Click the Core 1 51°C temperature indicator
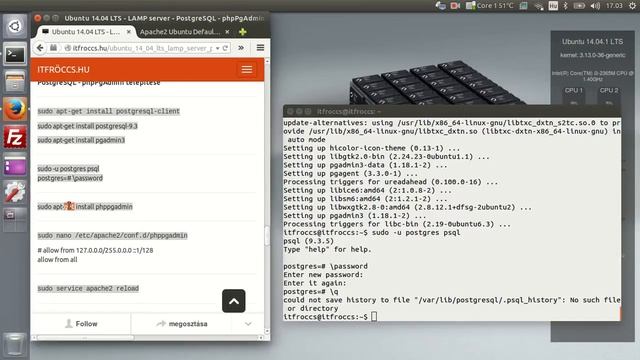Screen dimensions: 640x360 coord(490,6)
